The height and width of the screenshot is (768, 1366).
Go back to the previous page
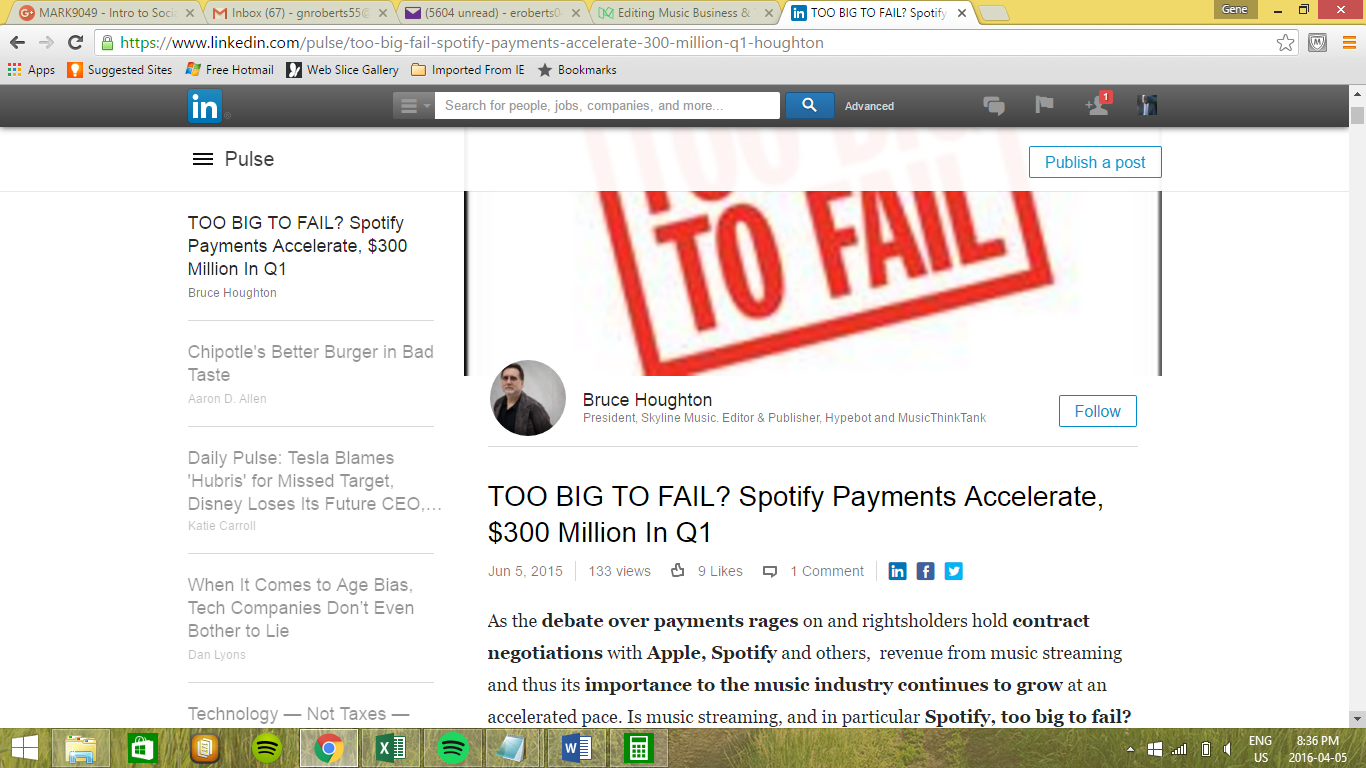18,42
